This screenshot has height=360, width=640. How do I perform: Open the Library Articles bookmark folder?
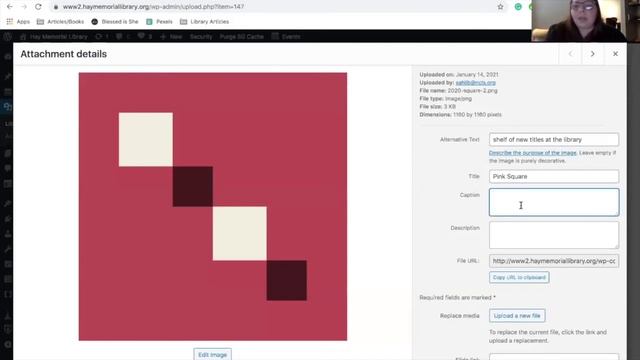pyautogui.click(x=204, y=22)
